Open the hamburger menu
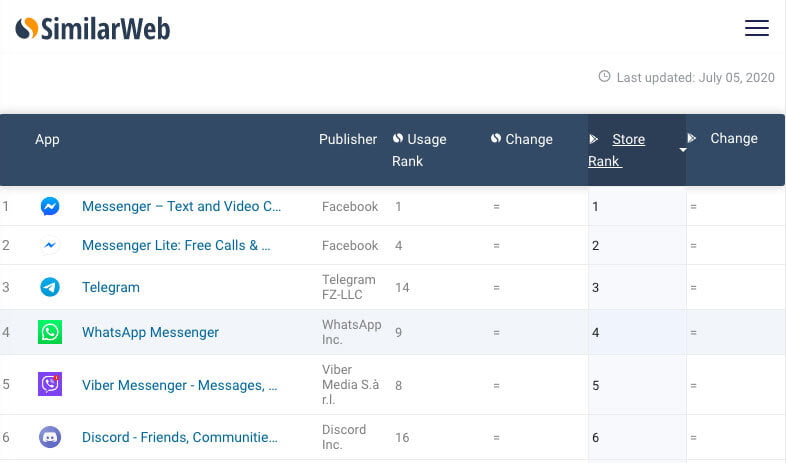The height and width of the screenshot is (463, 786). pyautogui.click(x=756, y=28)
